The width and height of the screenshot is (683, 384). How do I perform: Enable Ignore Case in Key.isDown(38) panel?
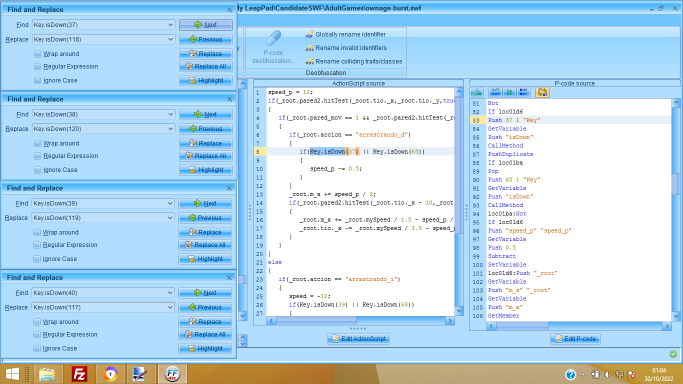point(37,170)
